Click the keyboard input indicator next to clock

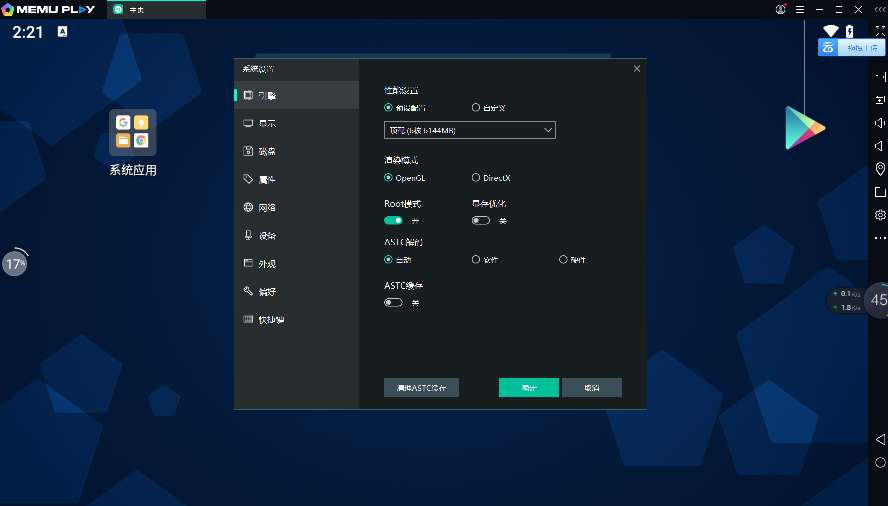[62, 32]
